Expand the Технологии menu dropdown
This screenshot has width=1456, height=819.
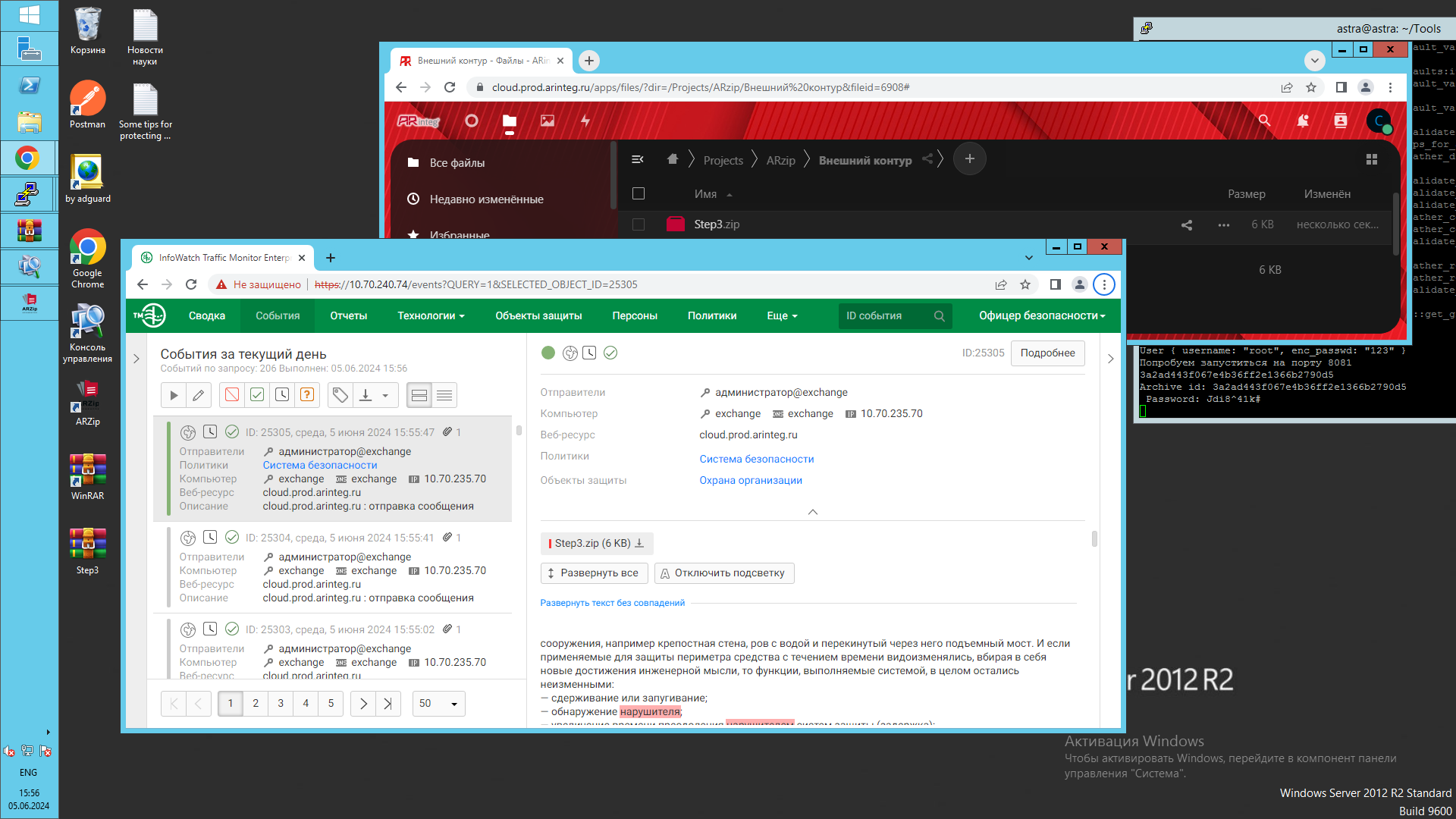coord(431,316)
